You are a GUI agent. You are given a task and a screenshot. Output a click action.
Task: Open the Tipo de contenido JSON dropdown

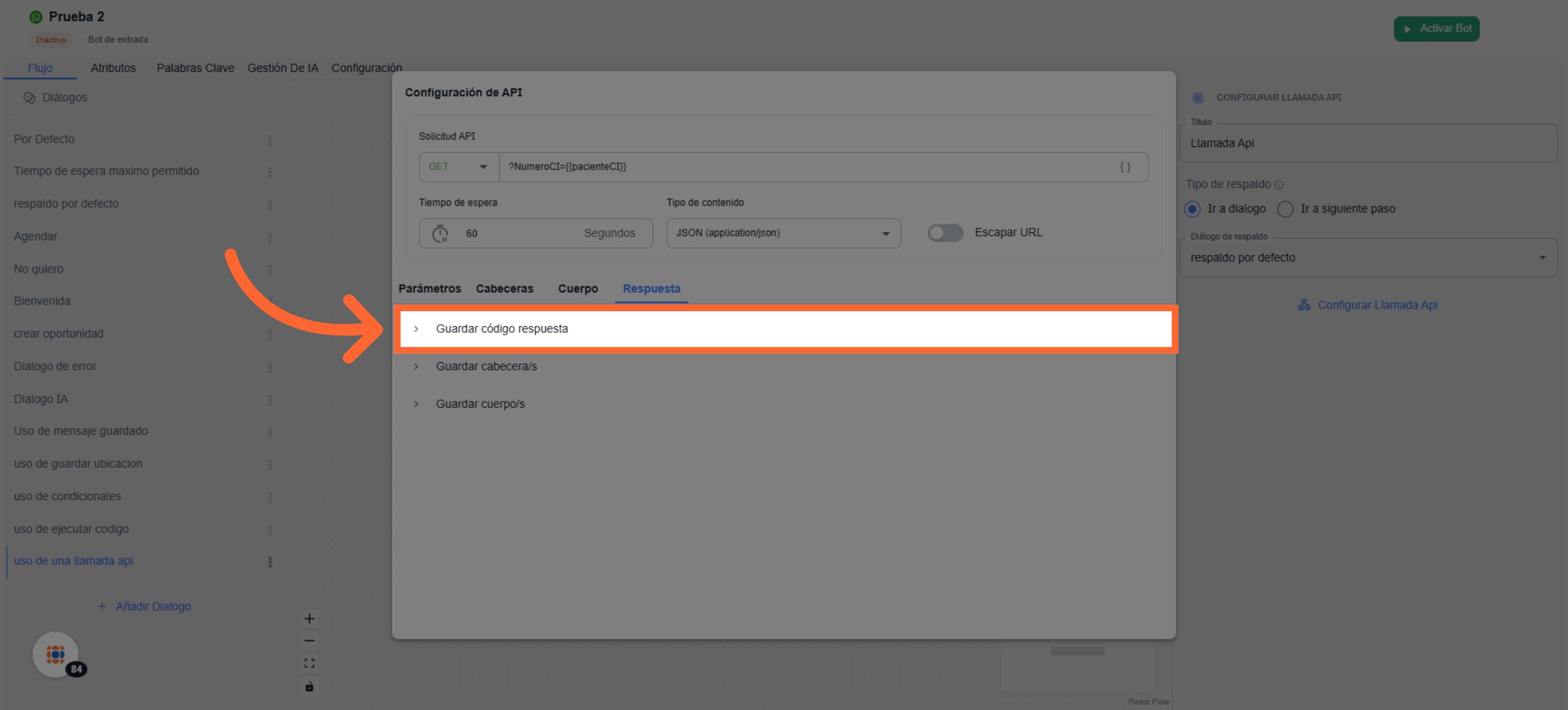(783, 233)
